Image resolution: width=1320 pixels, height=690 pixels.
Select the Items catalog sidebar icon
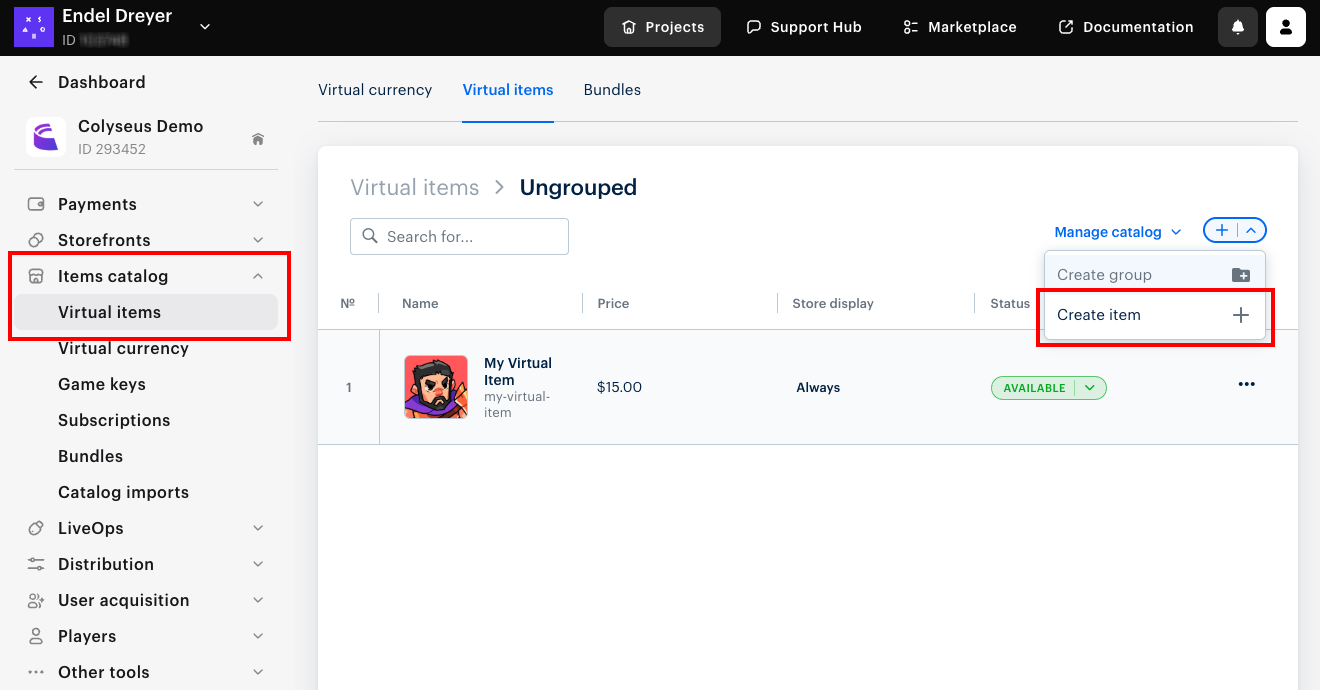[x=35, y=276]
